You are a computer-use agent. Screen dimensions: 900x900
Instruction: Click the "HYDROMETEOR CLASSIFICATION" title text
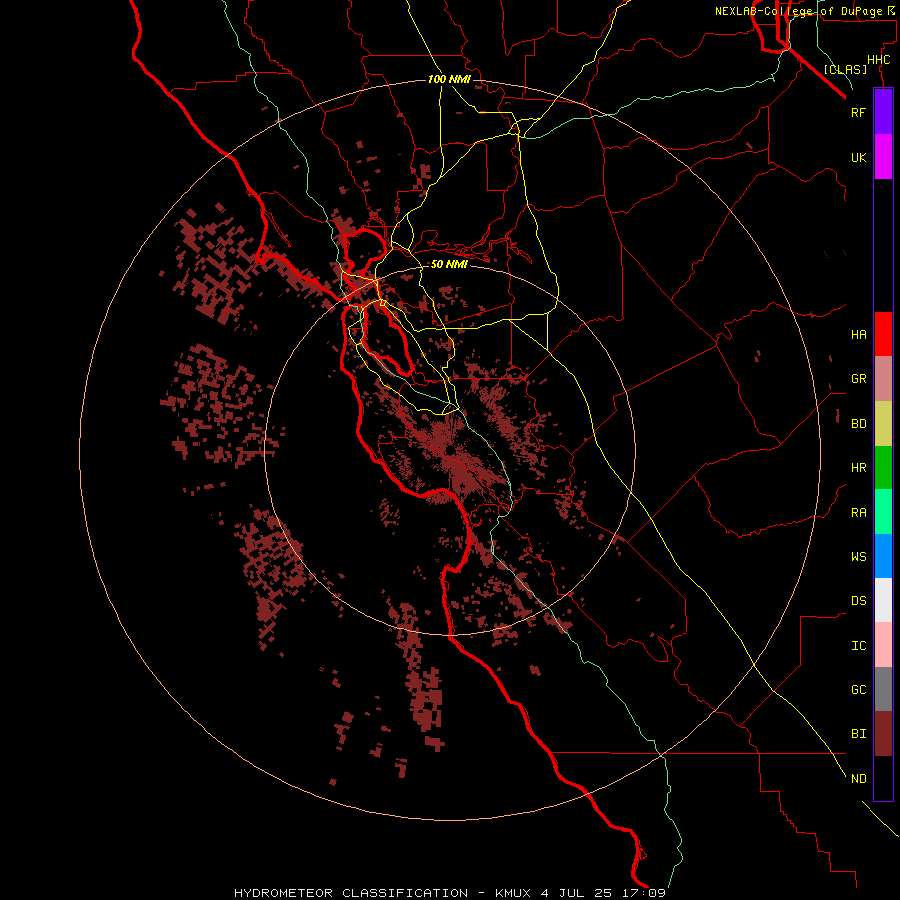click(351, 893)
